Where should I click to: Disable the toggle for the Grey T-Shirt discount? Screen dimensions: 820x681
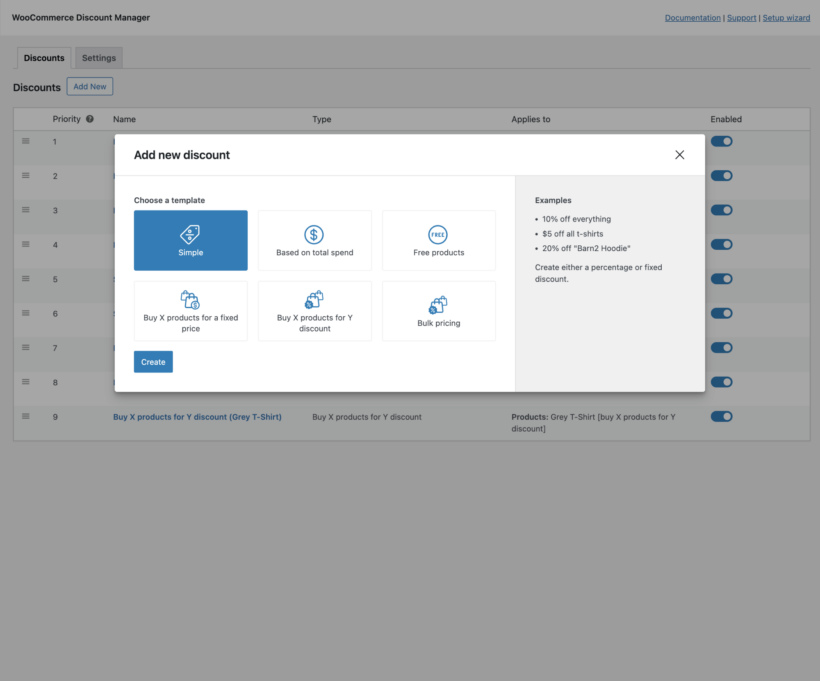point(721,417)
